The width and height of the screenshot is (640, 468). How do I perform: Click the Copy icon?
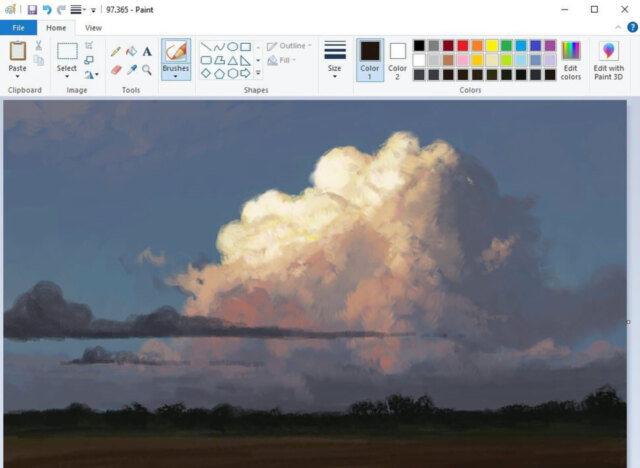39,60
